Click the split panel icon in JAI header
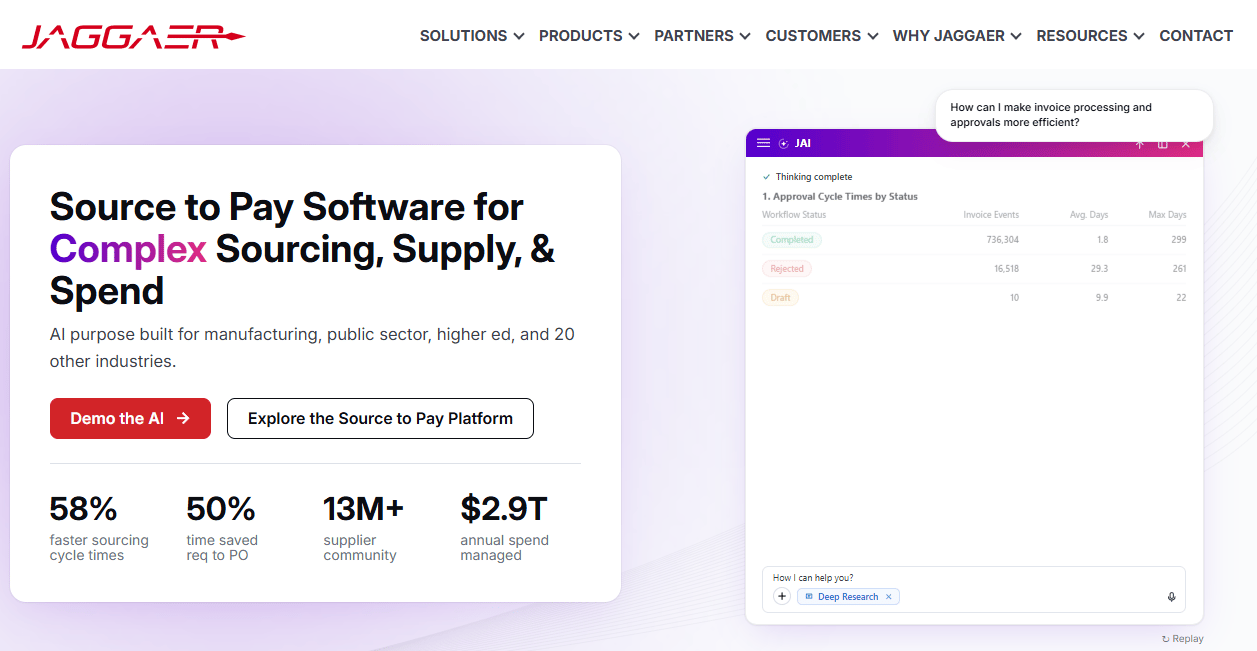The image size is (1257, 651). coord(1162,144)
